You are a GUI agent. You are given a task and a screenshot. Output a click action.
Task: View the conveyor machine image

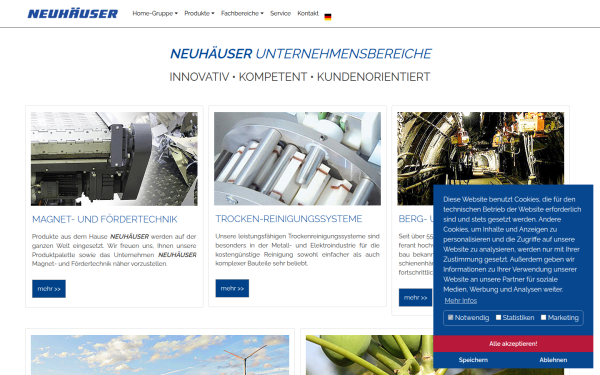114,159
